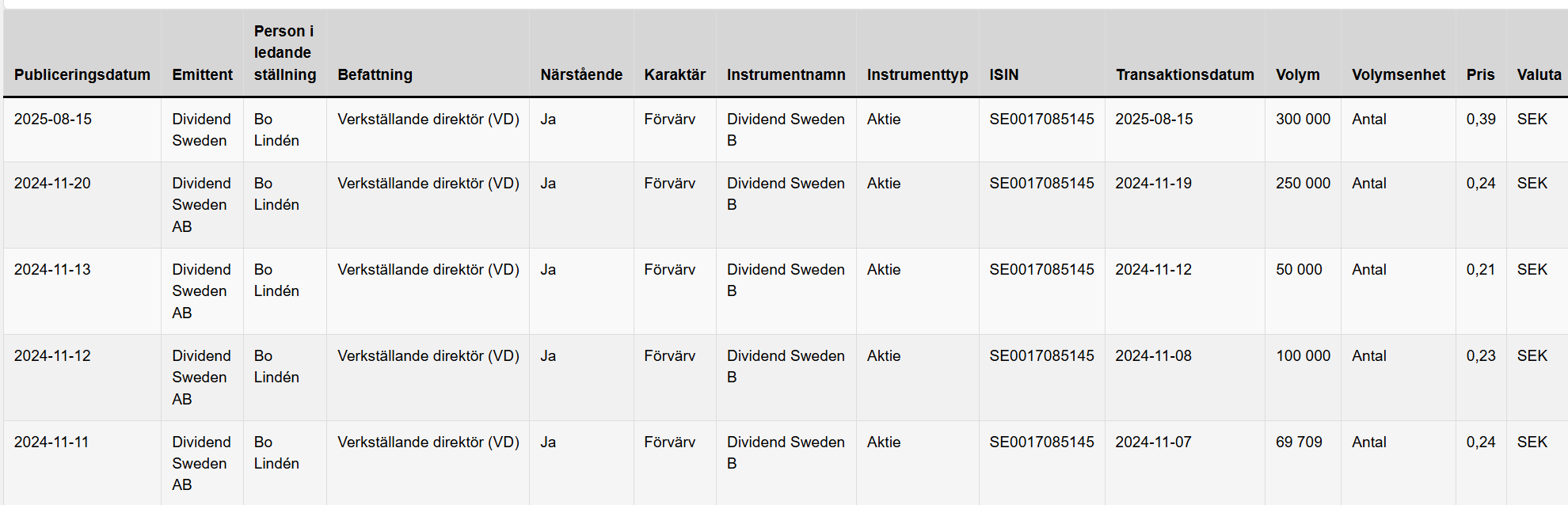Sort by Karaktär column header
Image resolution: width=1568 pixels, height=505 pixels.
pos(675,74)
